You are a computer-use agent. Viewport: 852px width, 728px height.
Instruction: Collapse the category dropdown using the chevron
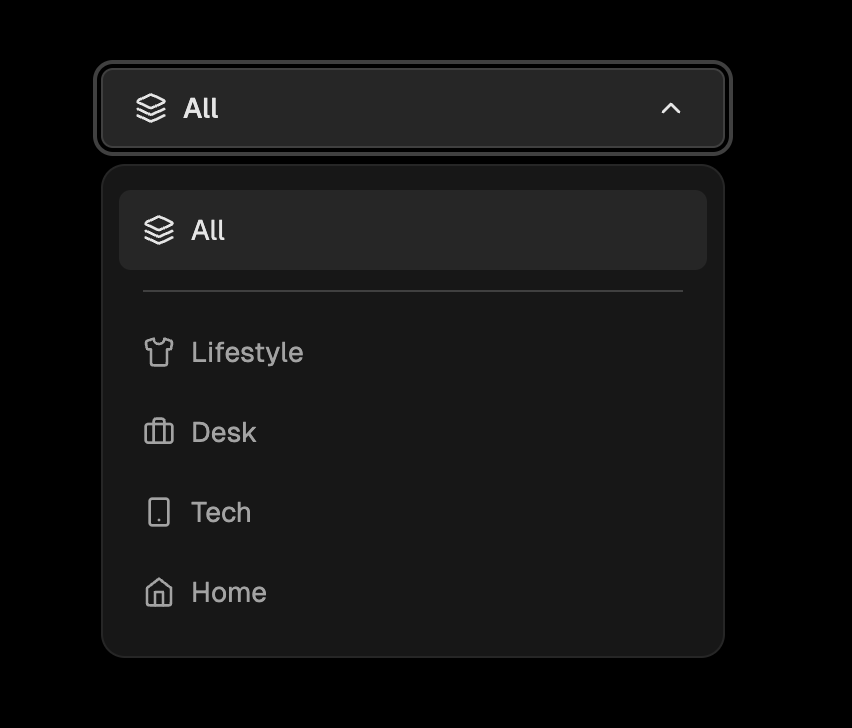673,109
